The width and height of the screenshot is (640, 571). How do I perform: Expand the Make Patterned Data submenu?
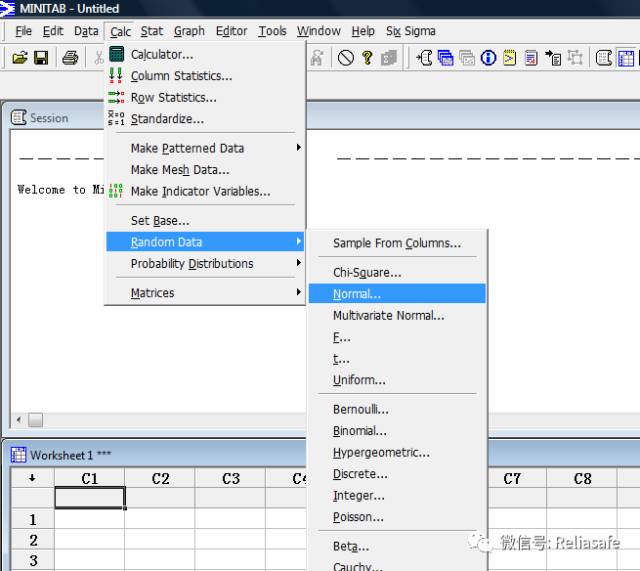click(206, 148)
